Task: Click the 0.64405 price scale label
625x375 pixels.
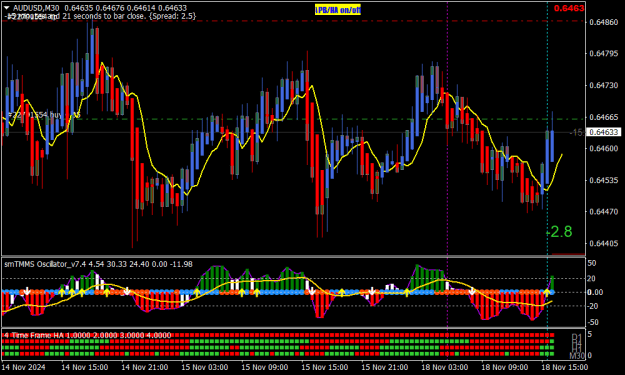Action: [x=604, y=243]
